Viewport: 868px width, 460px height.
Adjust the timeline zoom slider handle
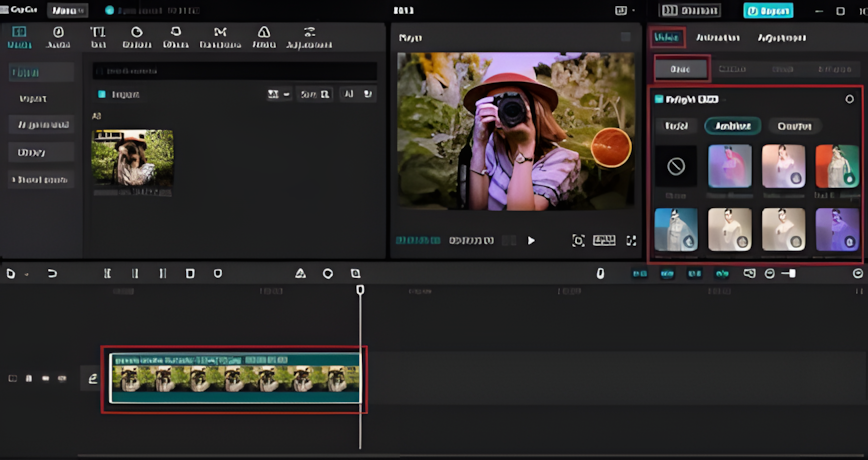(792, 273)
